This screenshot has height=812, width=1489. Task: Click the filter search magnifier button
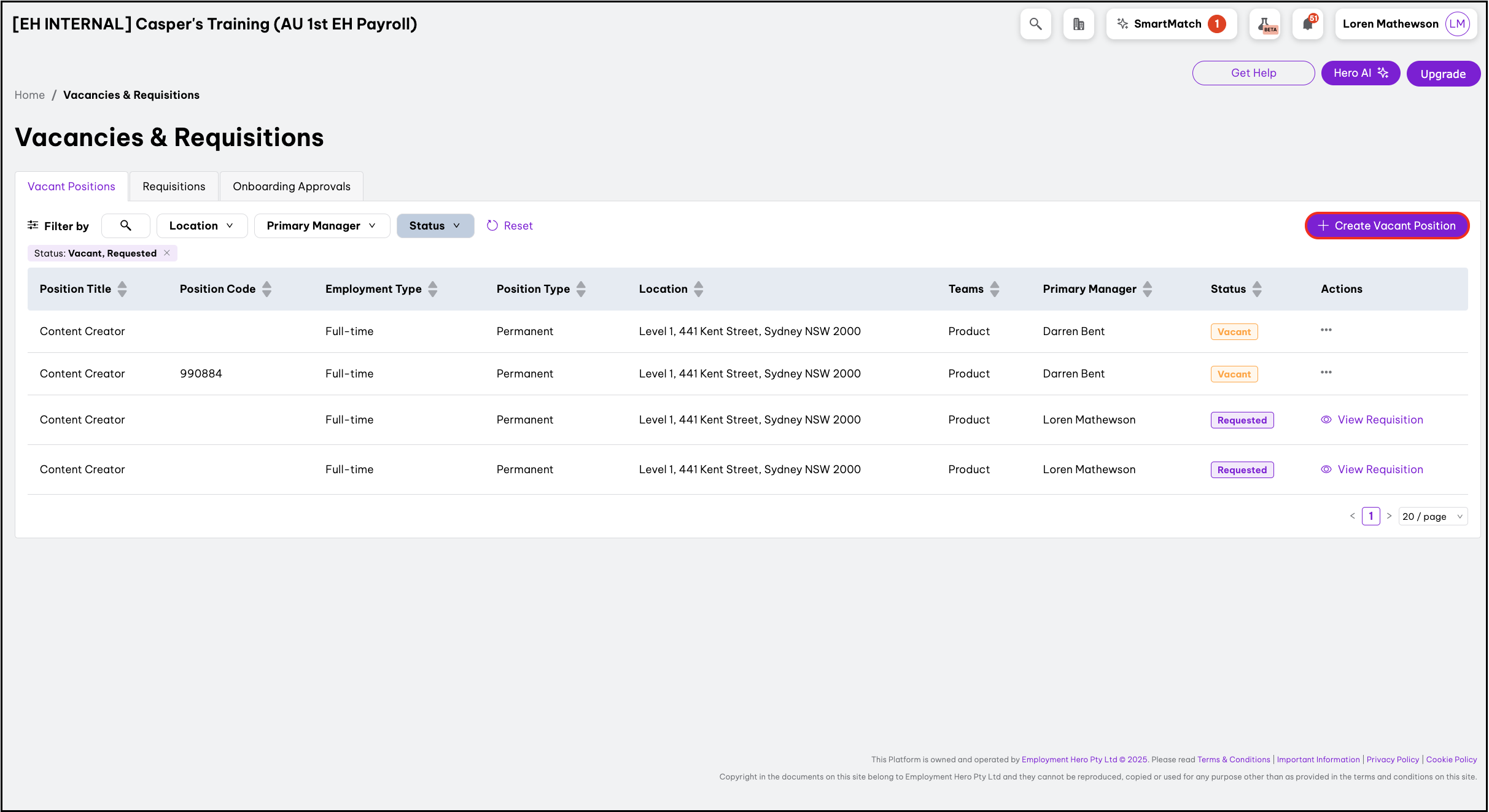coord(126,226)
